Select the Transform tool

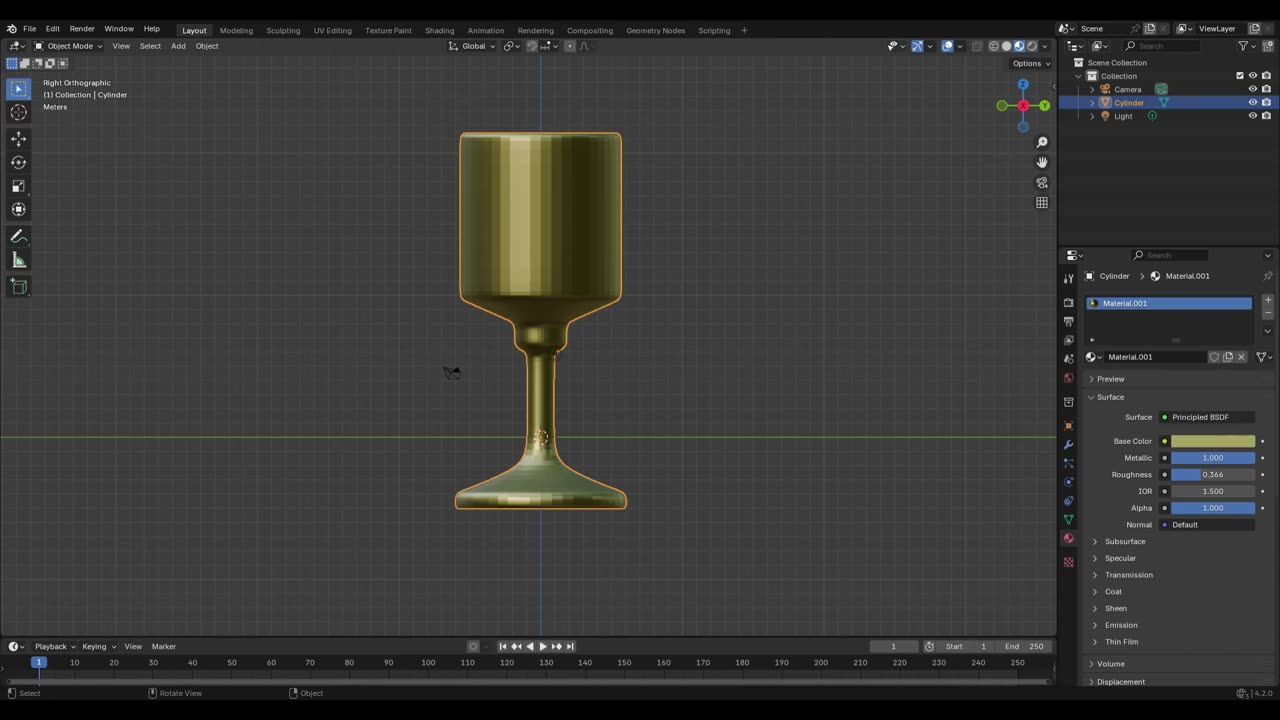tap(18, 209)
